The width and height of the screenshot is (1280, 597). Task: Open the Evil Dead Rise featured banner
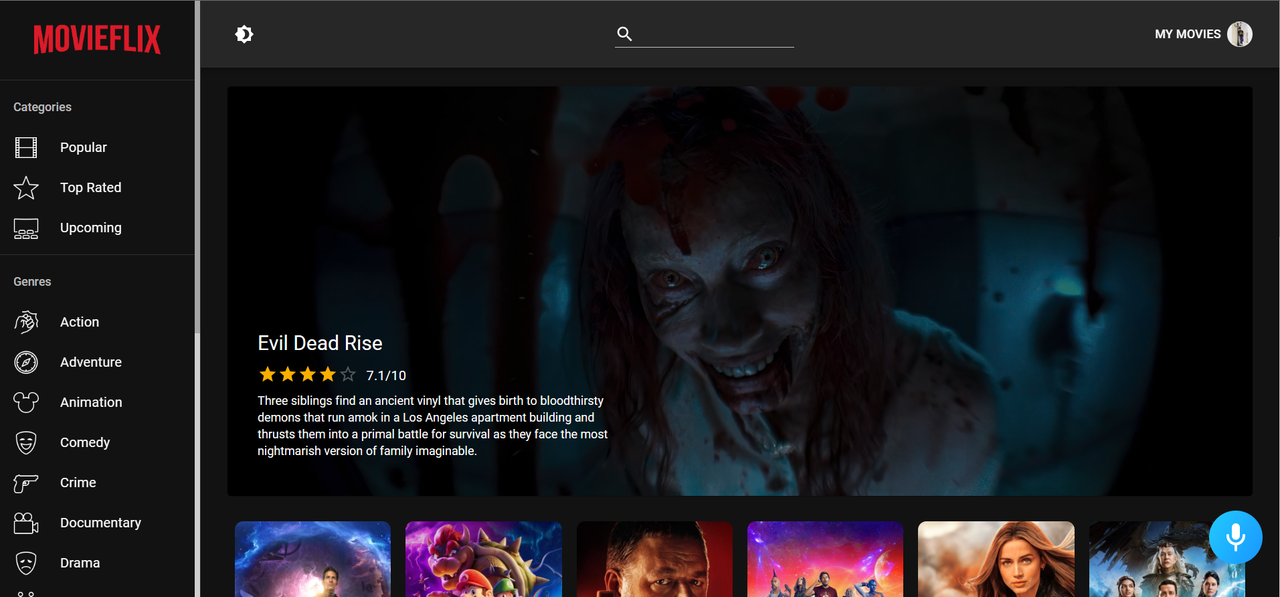[740, 291]
